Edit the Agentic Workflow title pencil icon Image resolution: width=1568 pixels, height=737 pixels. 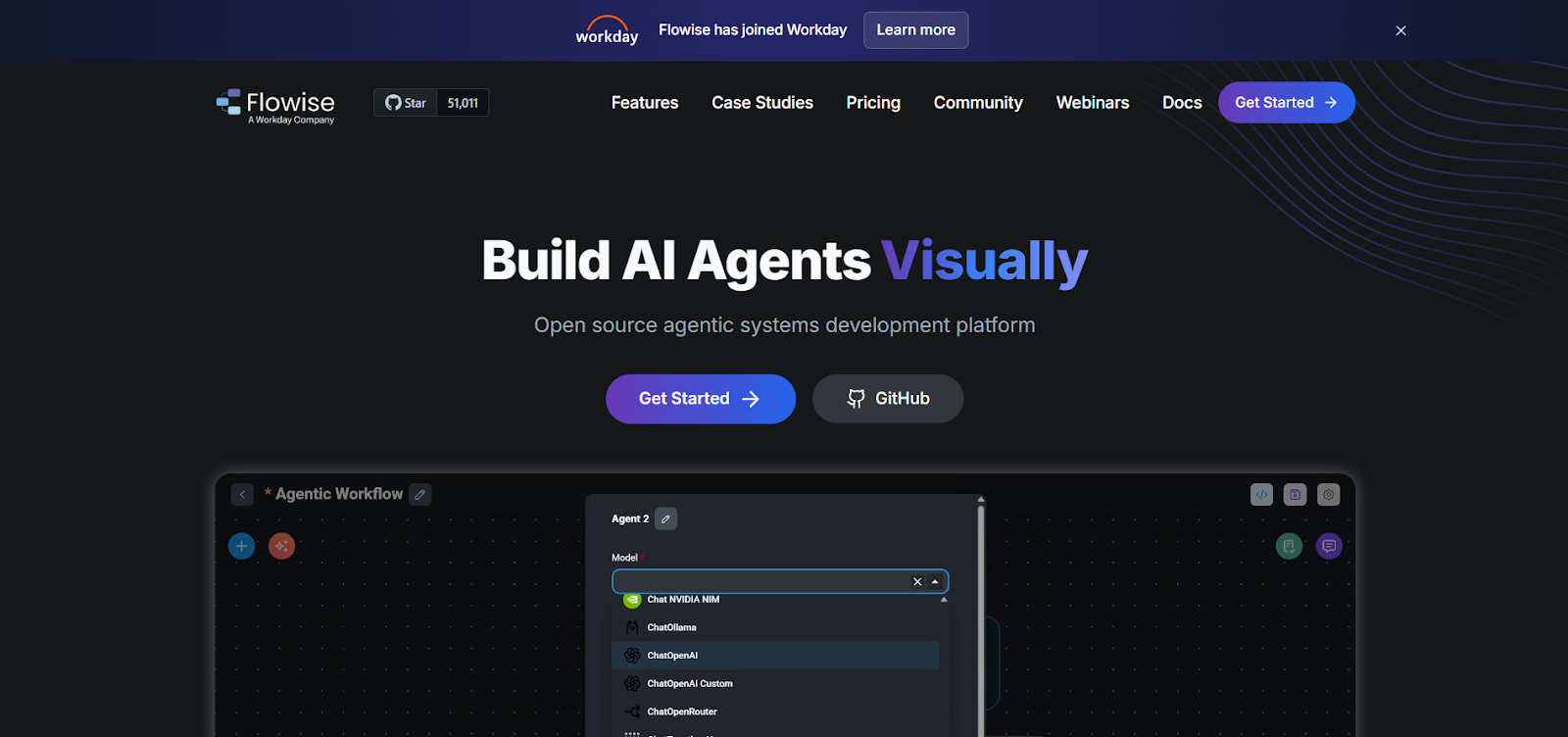(x=419, y=495)
